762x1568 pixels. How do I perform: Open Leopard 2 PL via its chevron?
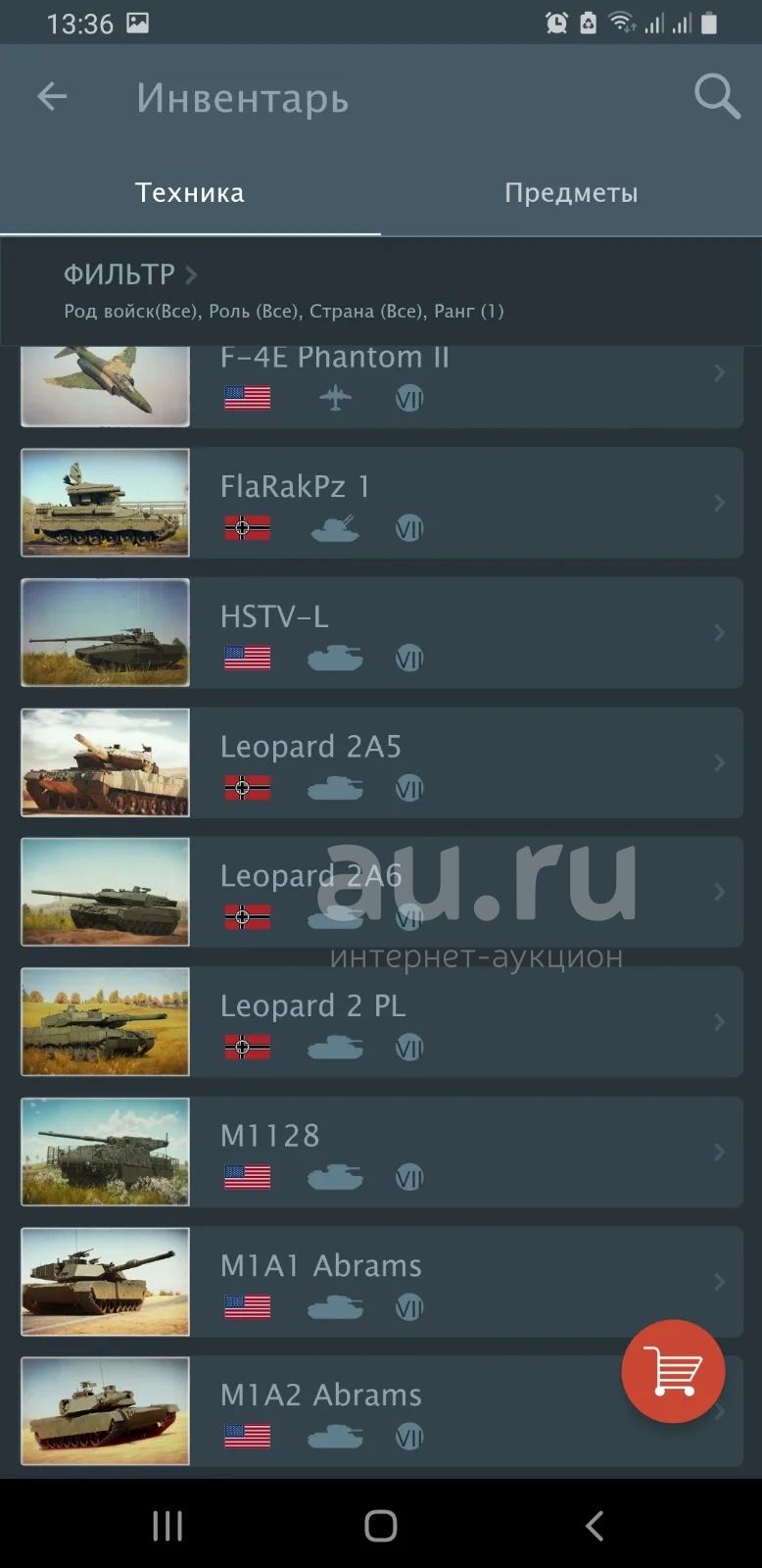(719, 1021)
